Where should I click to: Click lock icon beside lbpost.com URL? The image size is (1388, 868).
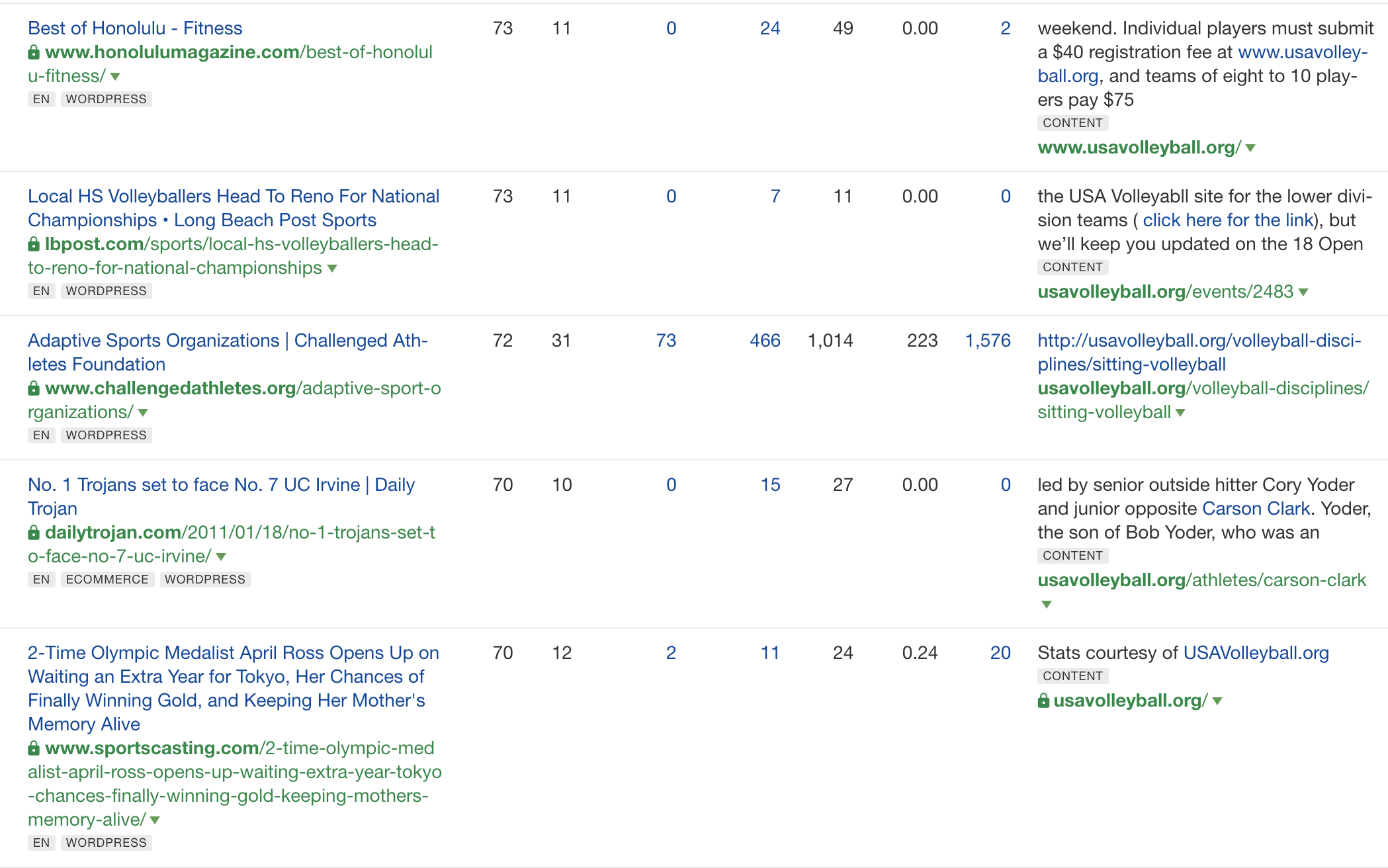34,244
